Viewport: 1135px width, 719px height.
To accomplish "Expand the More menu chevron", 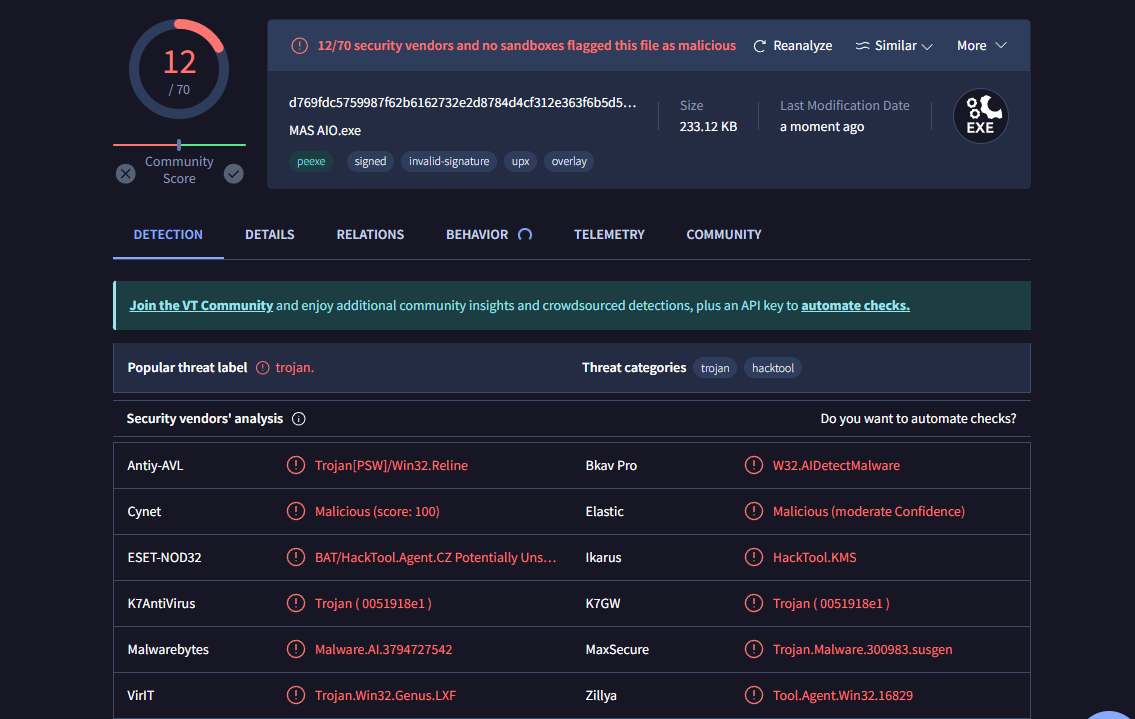I will 1001,46.
